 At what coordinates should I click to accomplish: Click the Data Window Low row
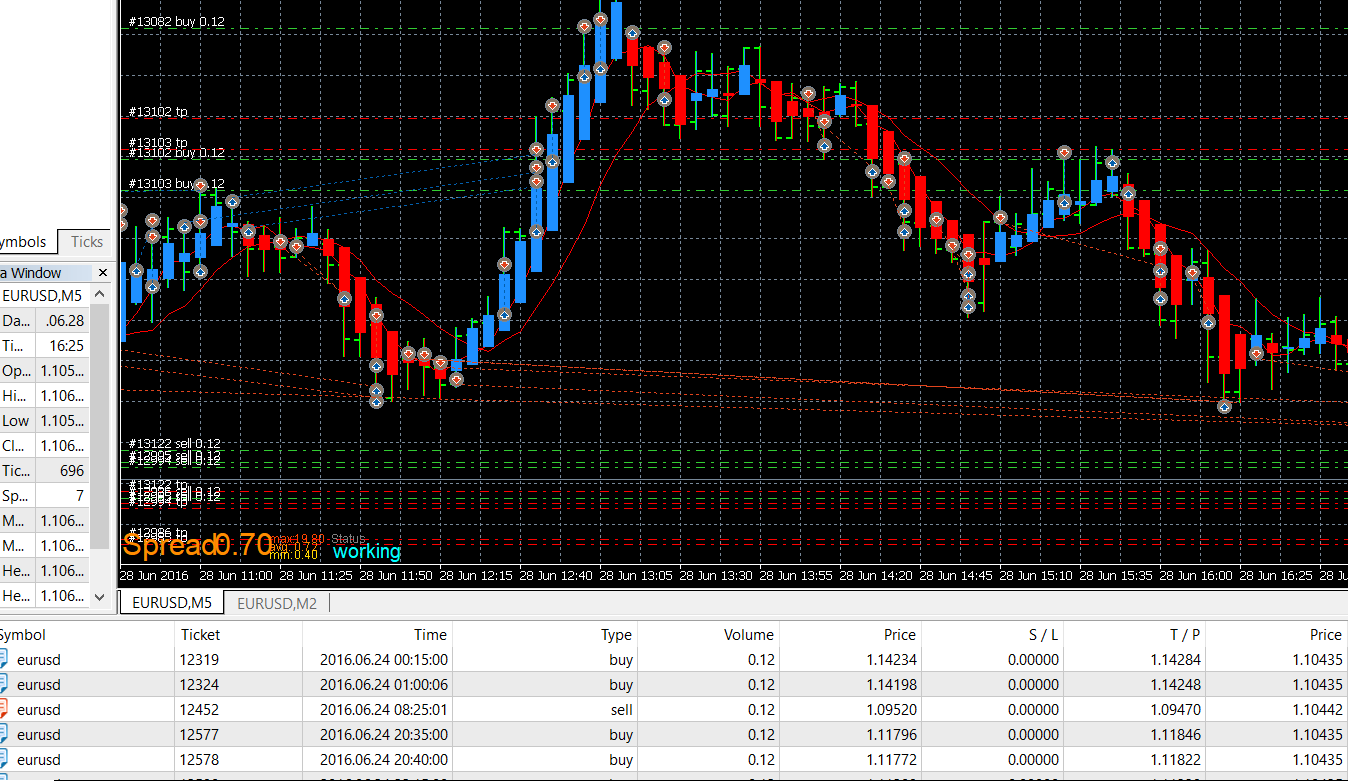[x=44, y=421]
